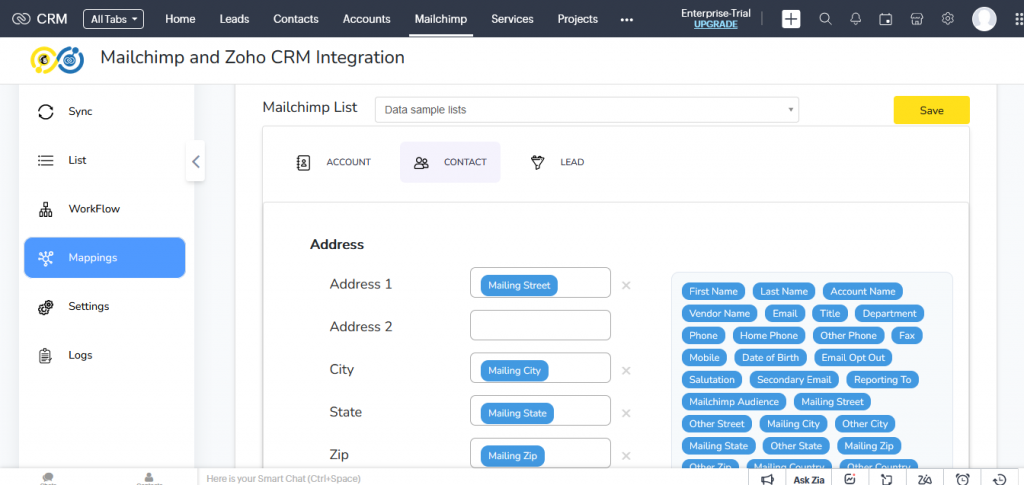Go to the Services tab
Viewport: 1024px width, 485px height.
(x=512, y=19)
